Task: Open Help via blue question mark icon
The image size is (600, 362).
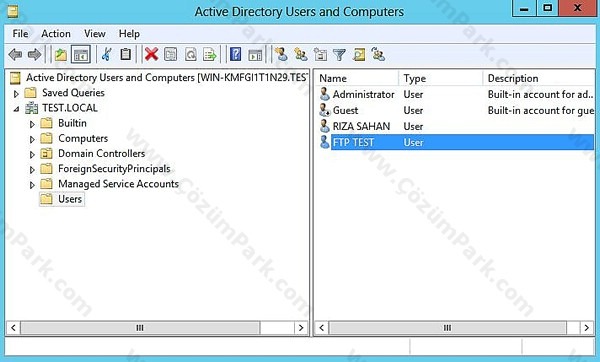Action: click(x=235, y=54)
